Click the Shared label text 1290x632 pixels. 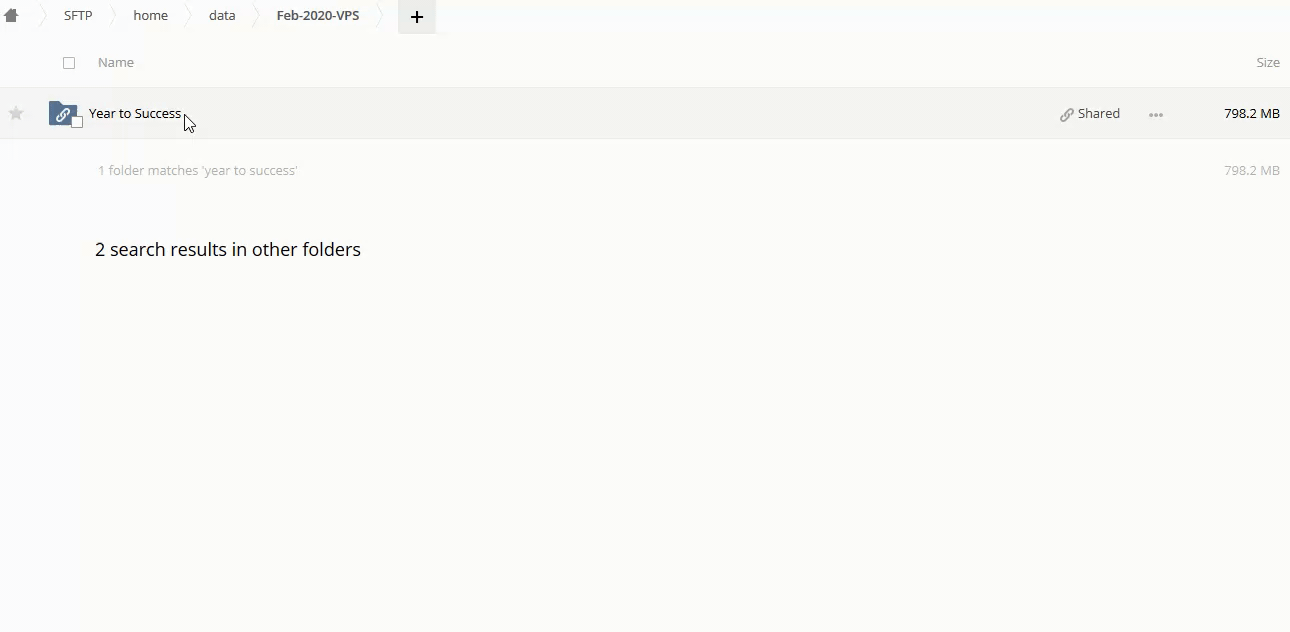(x=1099, y=114)
